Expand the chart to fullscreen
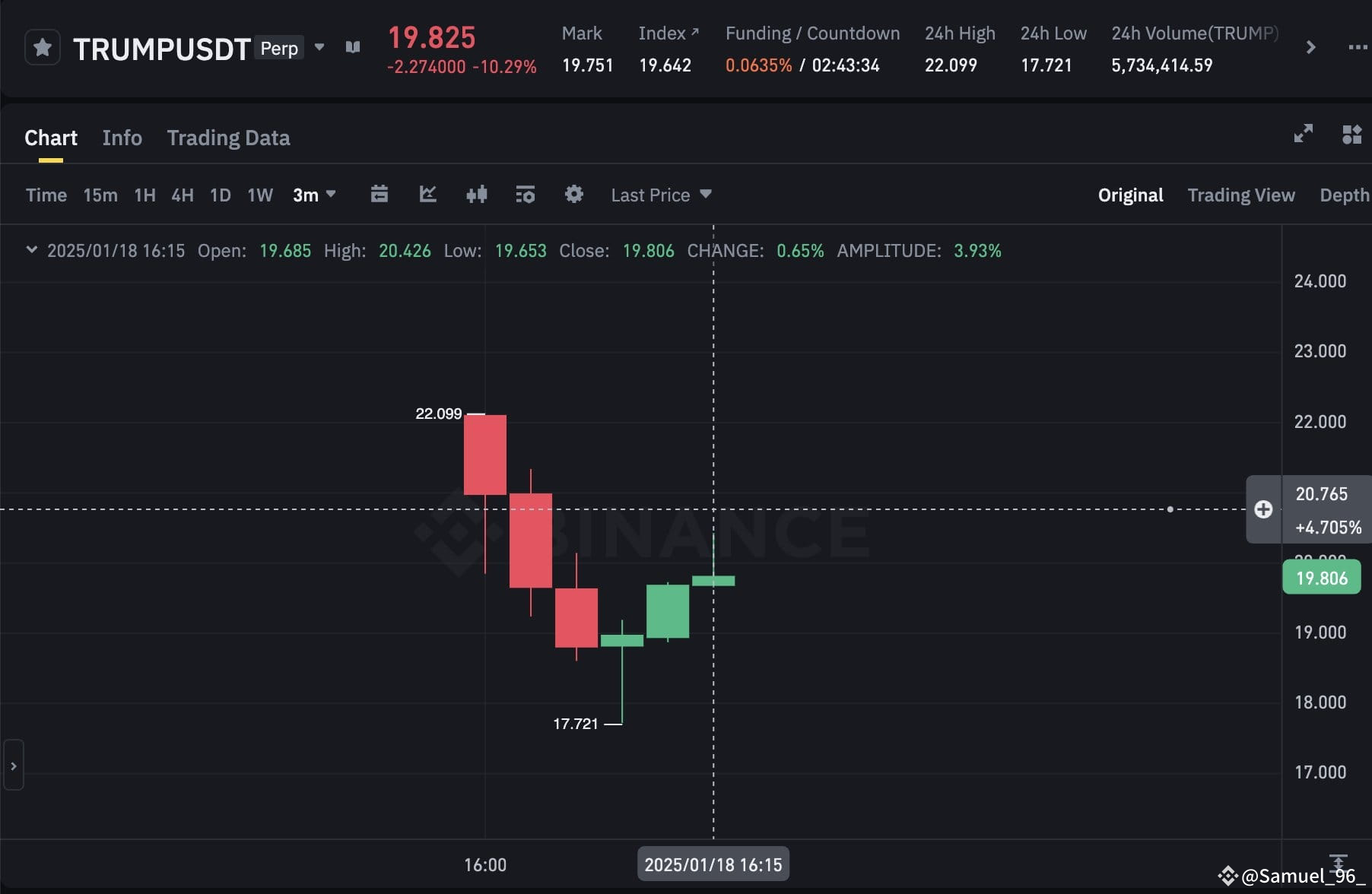The image size is (1372, 894). (x=1303, y=134)
